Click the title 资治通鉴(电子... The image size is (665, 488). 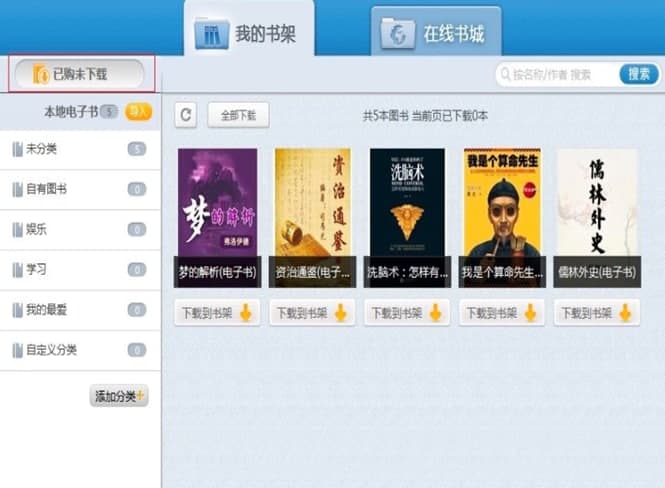click(313, 272)
